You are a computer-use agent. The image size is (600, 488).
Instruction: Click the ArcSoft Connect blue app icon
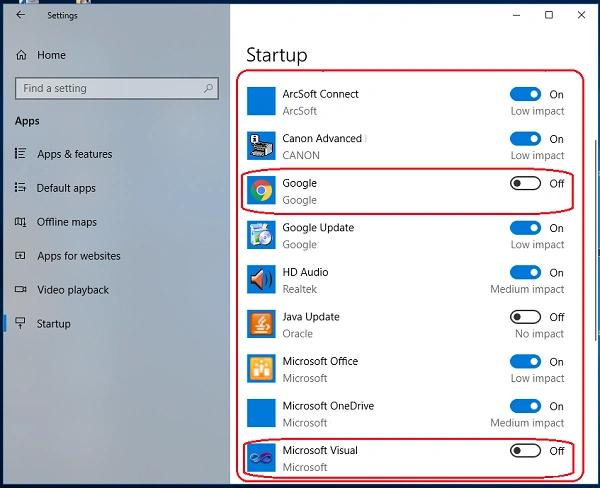pos(261,101)
